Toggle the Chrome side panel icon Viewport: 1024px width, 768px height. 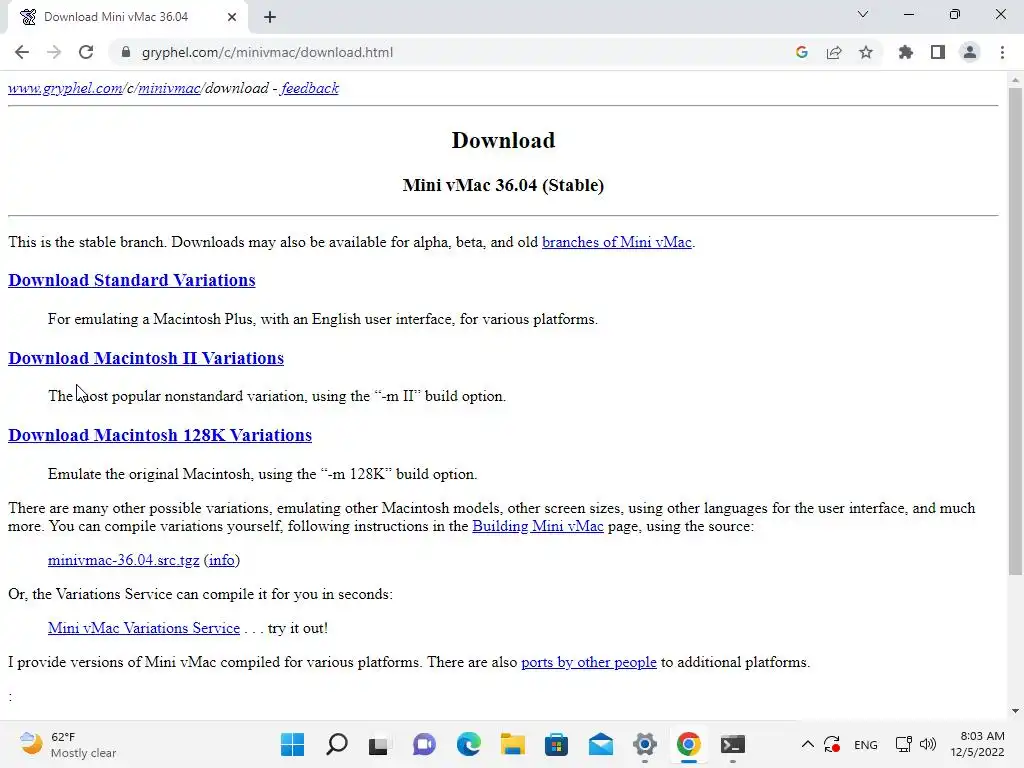pyautogui.click(x=938, y=52)
